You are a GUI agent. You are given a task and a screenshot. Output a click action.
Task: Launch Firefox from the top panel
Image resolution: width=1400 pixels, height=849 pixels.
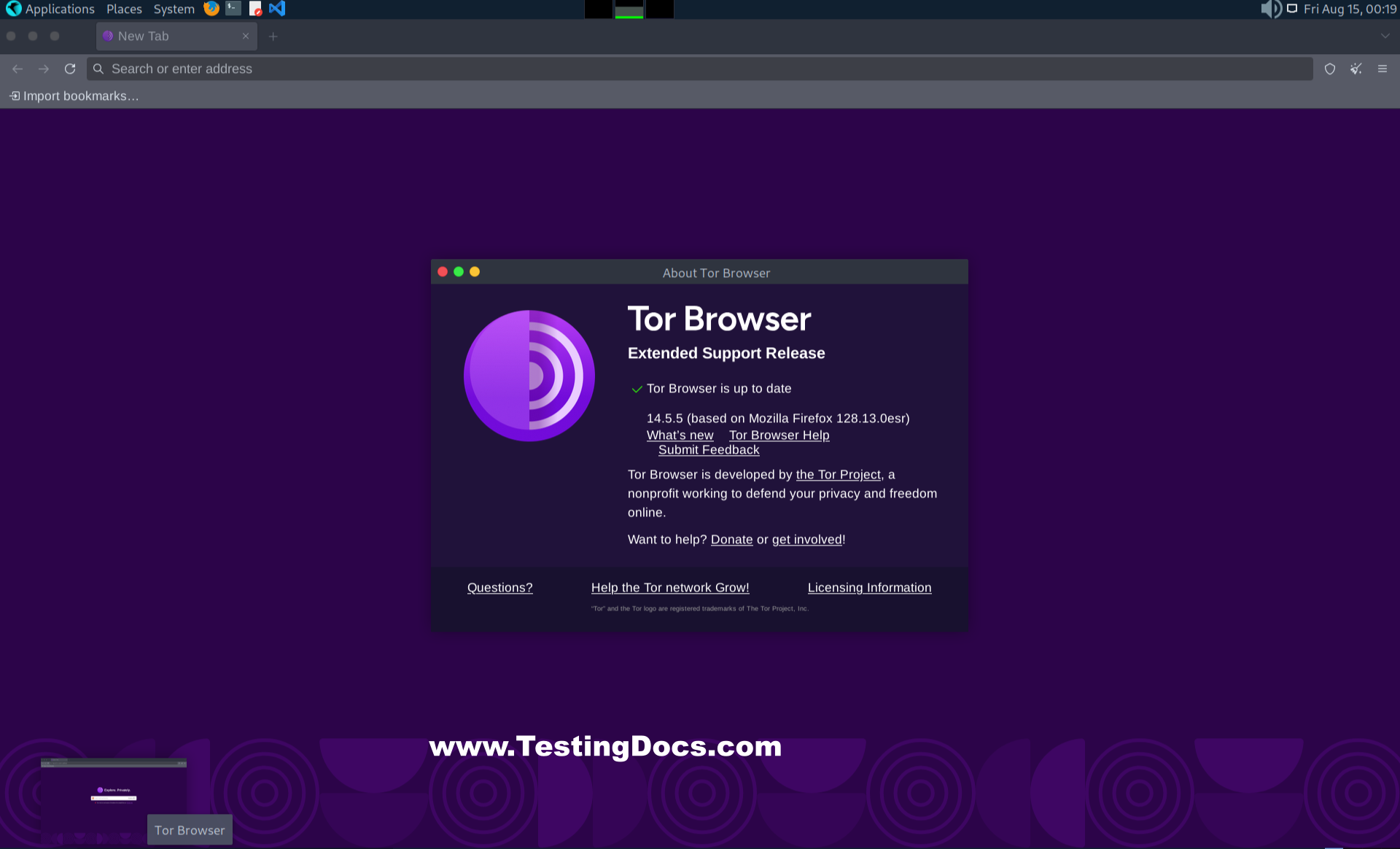[x=211, y=9]
